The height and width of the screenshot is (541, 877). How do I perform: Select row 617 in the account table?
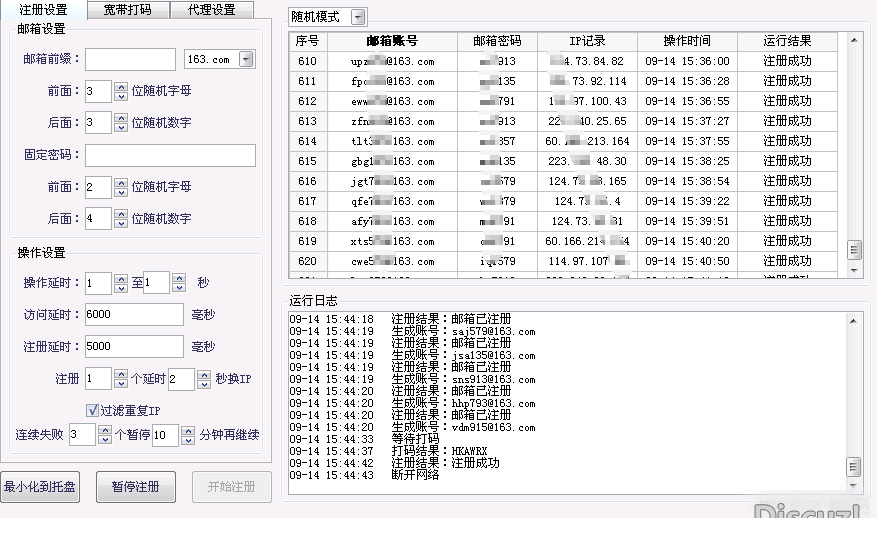(563, 201)
